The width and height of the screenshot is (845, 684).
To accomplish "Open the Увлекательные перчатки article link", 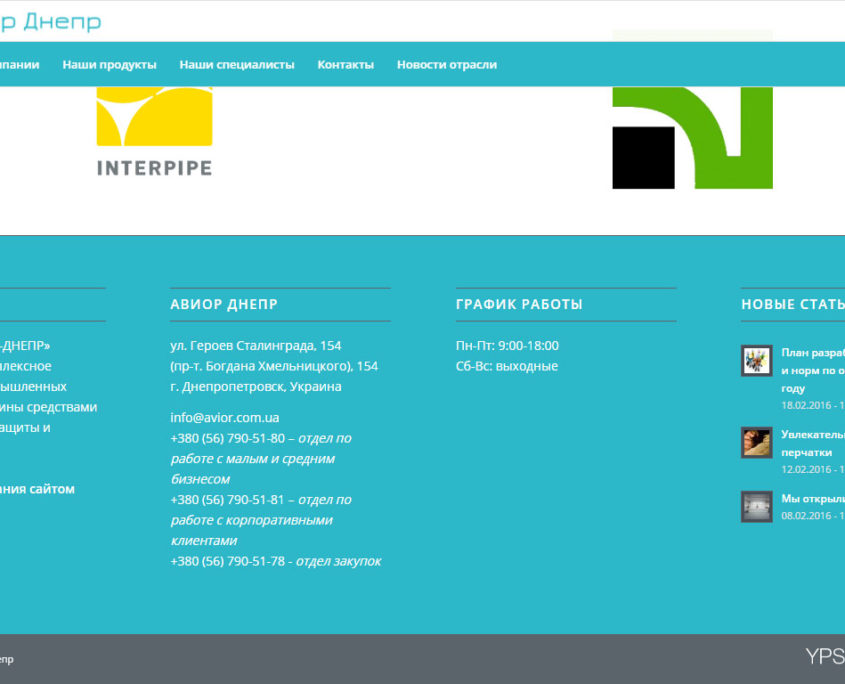I will [813, 443].
